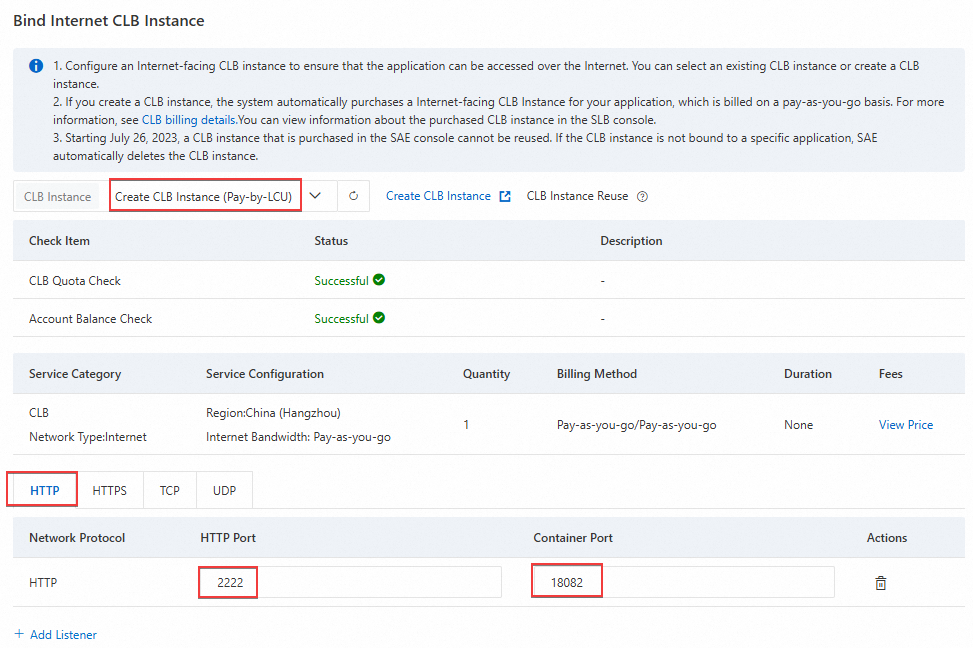Open the Create CLB Instance (Pay-by-LCU) selector
The width and height of the screenshot is (973, 648).
point(205,197)
